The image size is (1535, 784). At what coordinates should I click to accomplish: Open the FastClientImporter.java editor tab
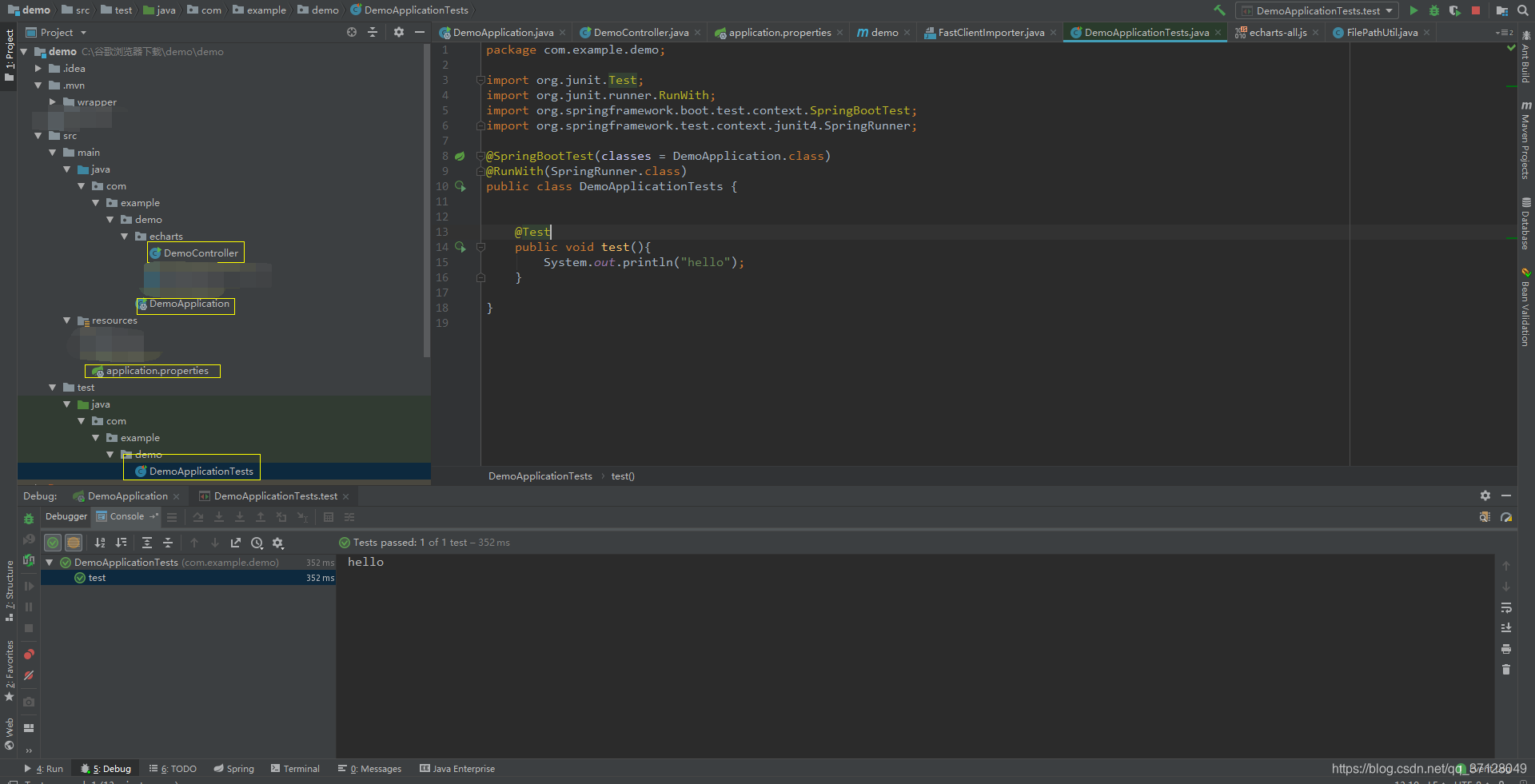[991, 33]
